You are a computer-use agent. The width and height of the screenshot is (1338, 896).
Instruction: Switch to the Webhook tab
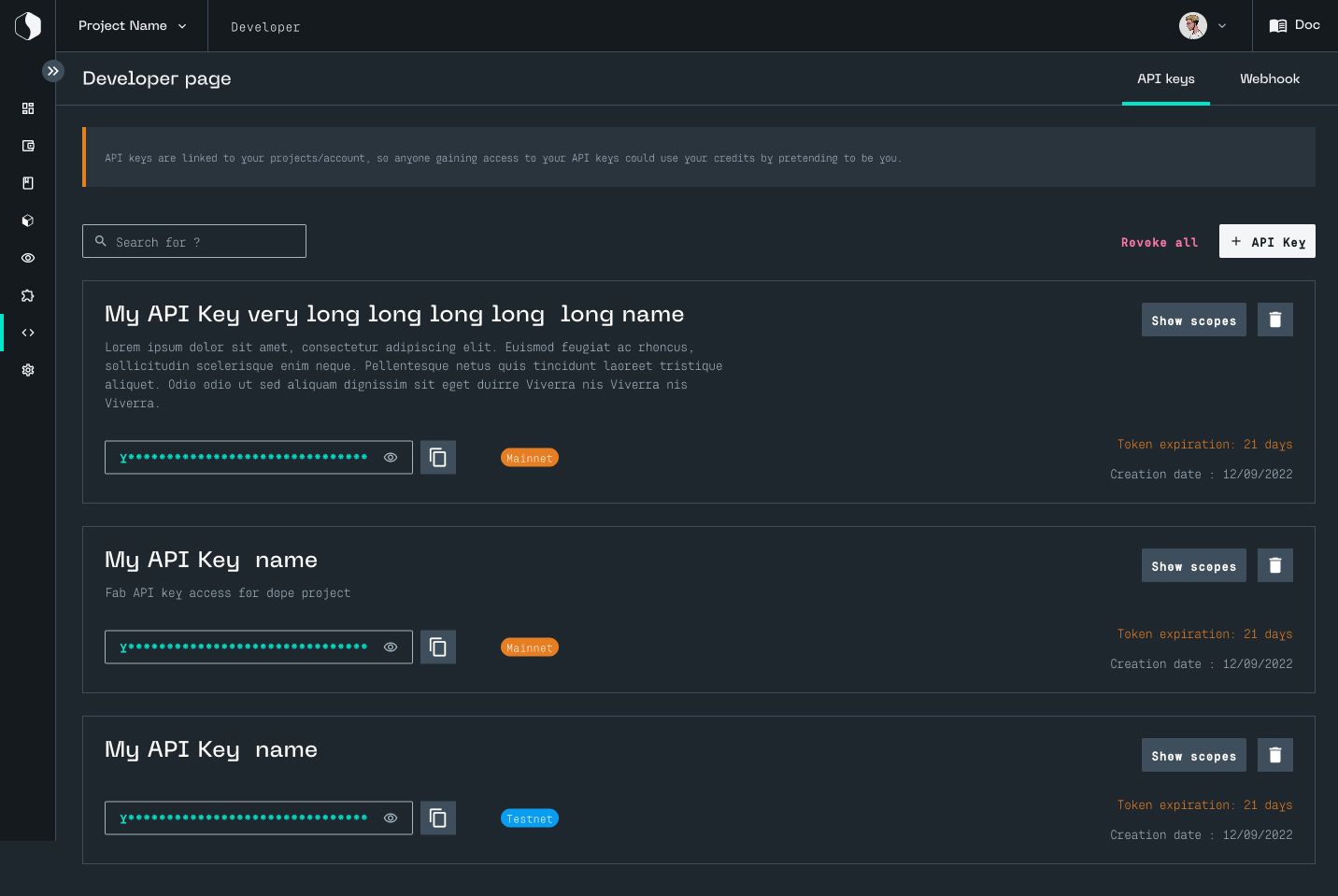1270,78
